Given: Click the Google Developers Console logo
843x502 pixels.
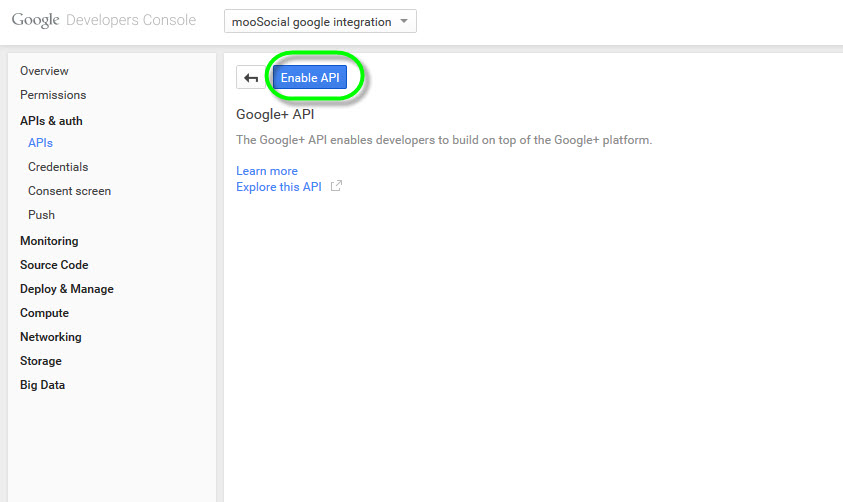Looking at the screenshot, I should click(104, 21).
